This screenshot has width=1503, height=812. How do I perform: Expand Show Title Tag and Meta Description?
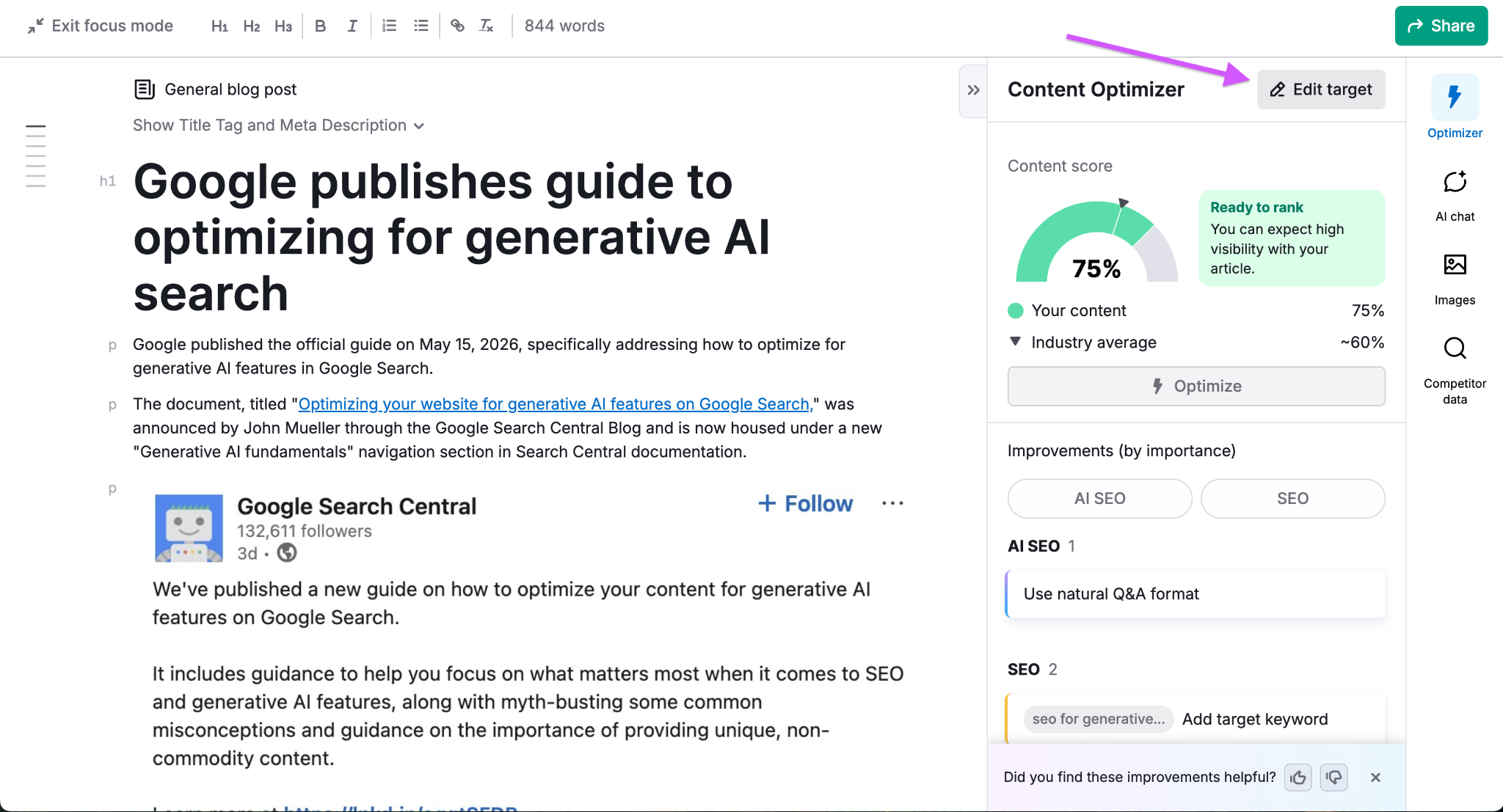point(278,125)
